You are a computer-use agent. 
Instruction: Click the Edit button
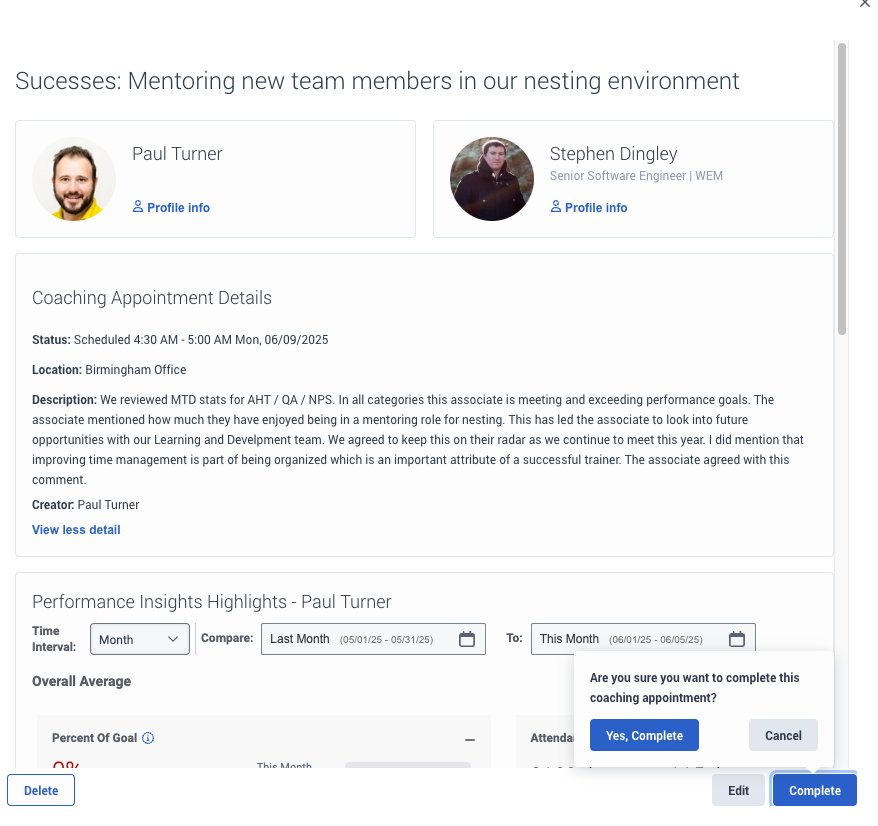(x=738, y=790)
